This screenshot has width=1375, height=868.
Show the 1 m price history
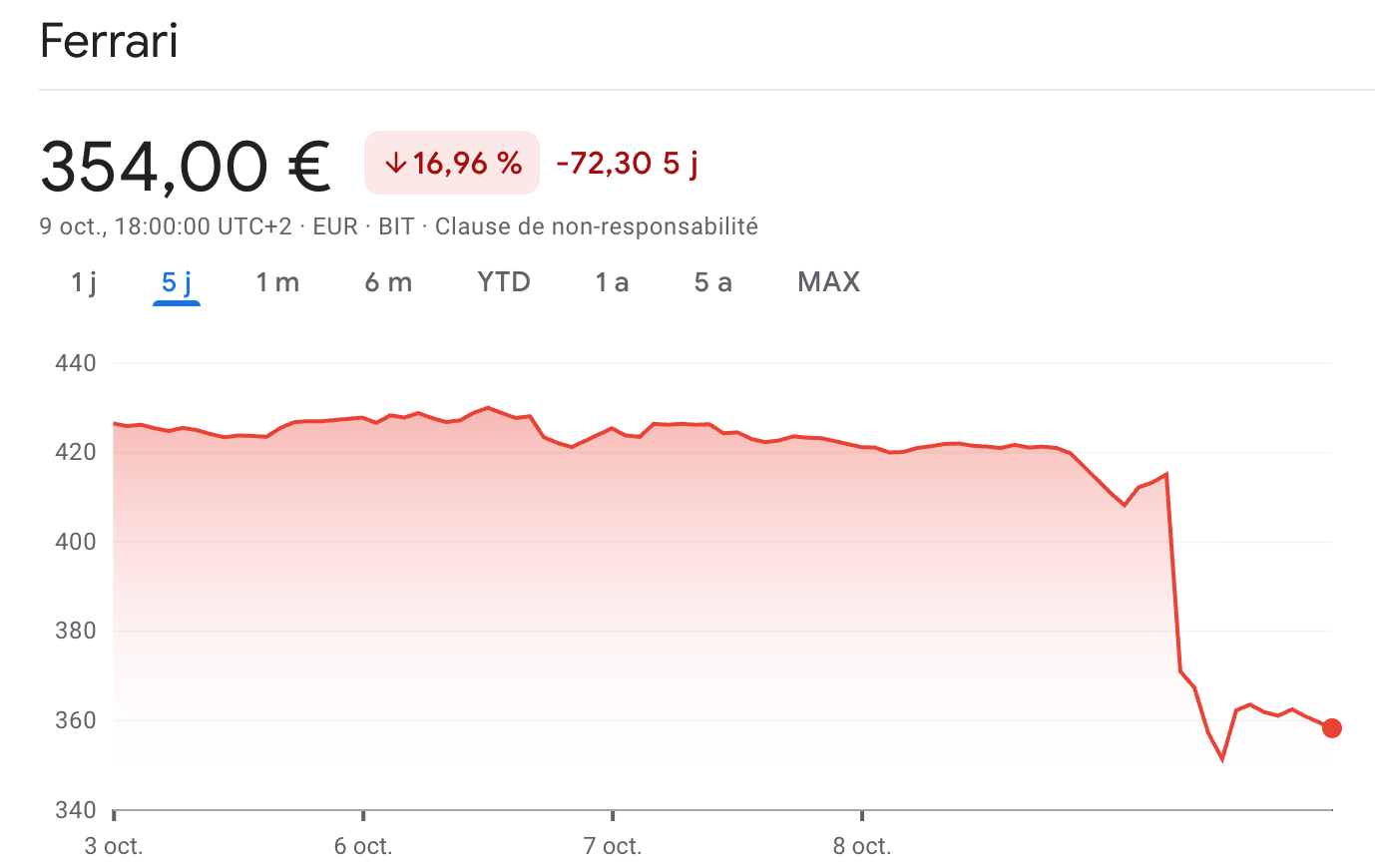pyautogui.click(x=277, y=282)
